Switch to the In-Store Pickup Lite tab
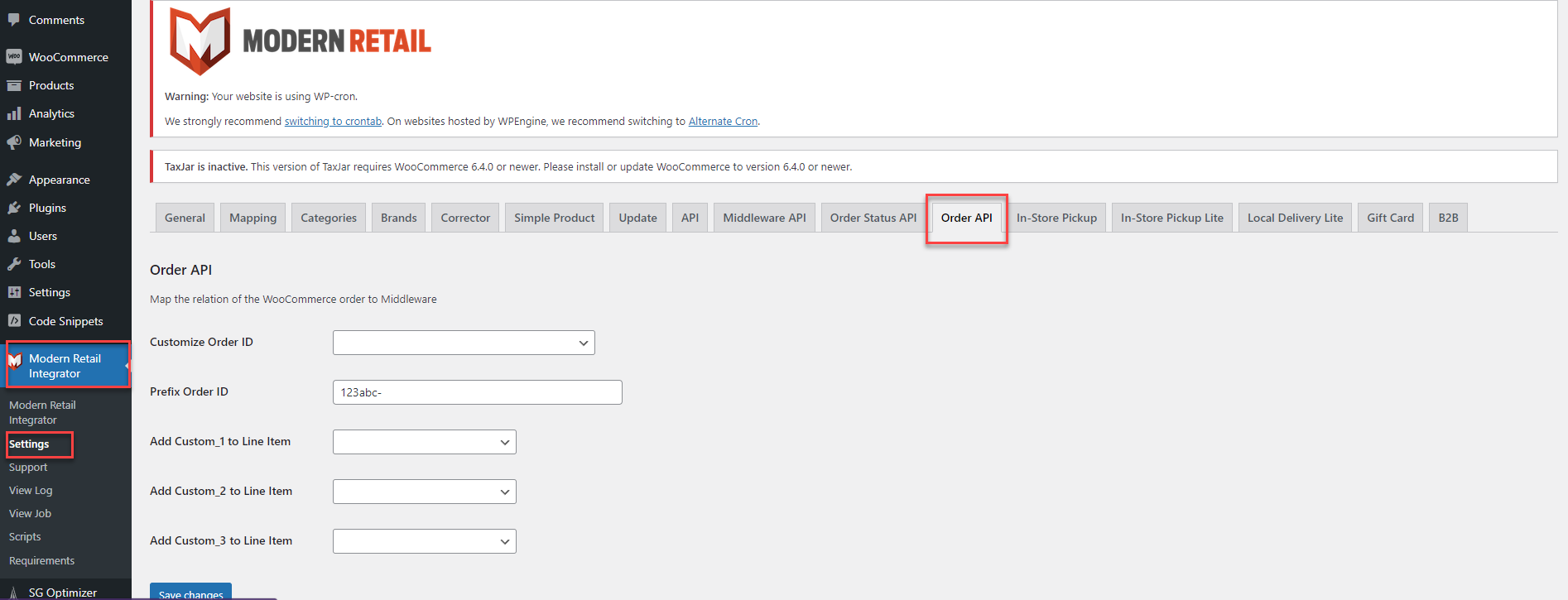This screenshot has height=600, width=1568. (1172, 218)
